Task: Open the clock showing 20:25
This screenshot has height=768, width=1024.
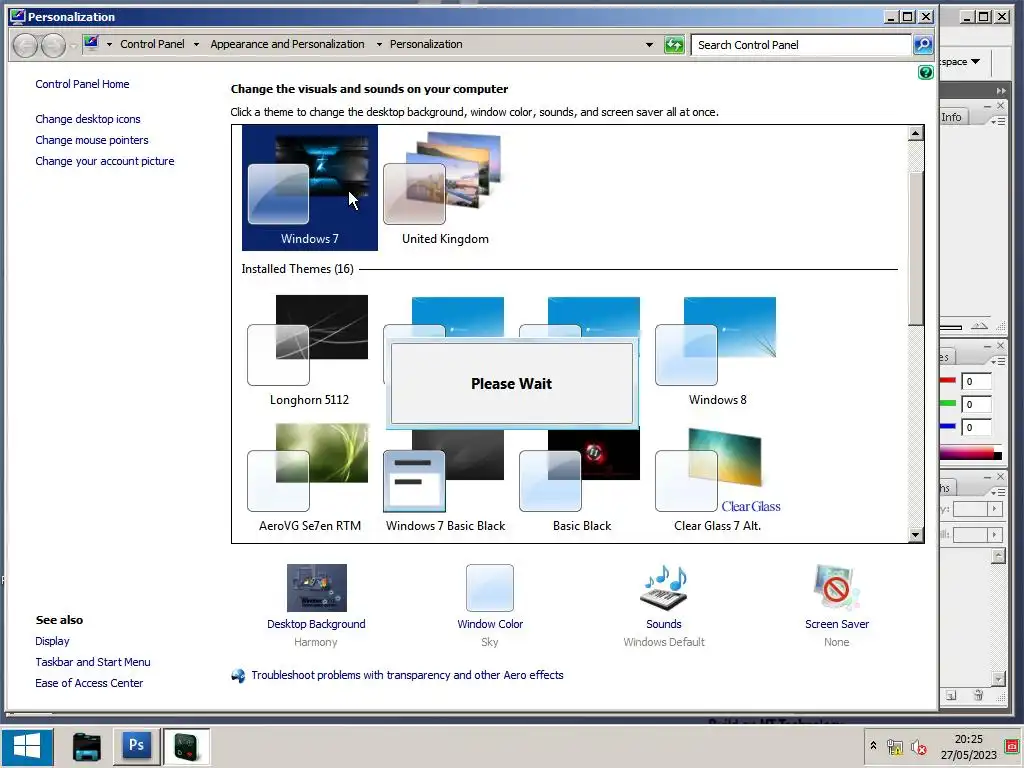Action: click(x=968, y=746)
